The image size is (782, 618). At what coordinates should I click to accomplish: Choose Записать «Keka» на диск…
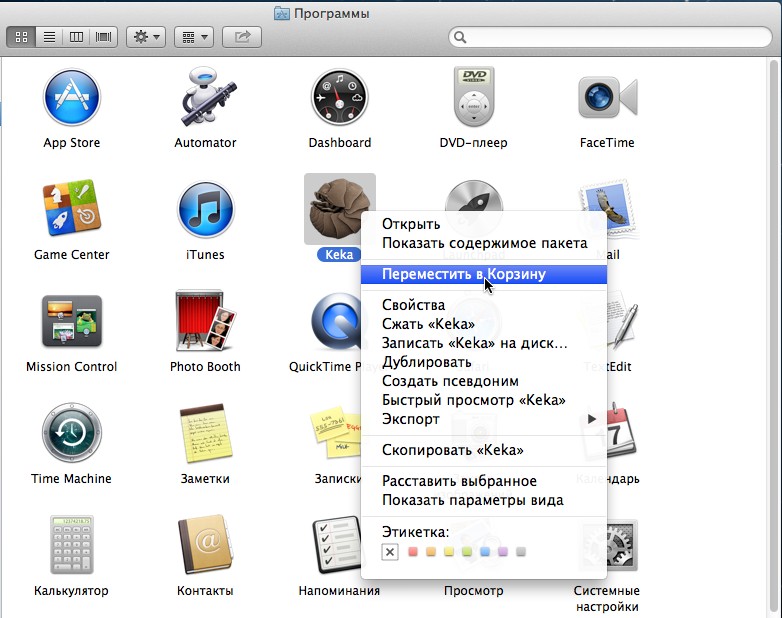tap(484, 343)
